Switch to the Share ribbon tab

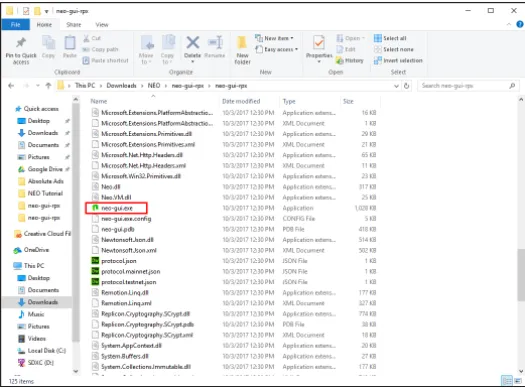click(73, 24)
